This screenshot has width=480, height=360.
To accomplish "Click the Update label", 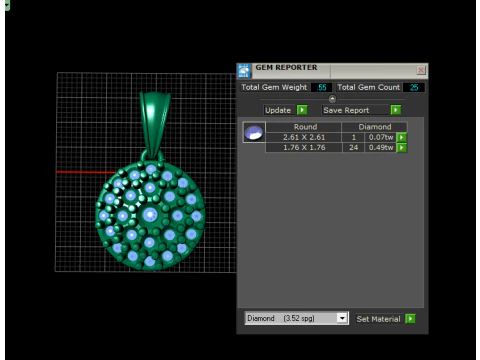I will [x=278, y=110].
